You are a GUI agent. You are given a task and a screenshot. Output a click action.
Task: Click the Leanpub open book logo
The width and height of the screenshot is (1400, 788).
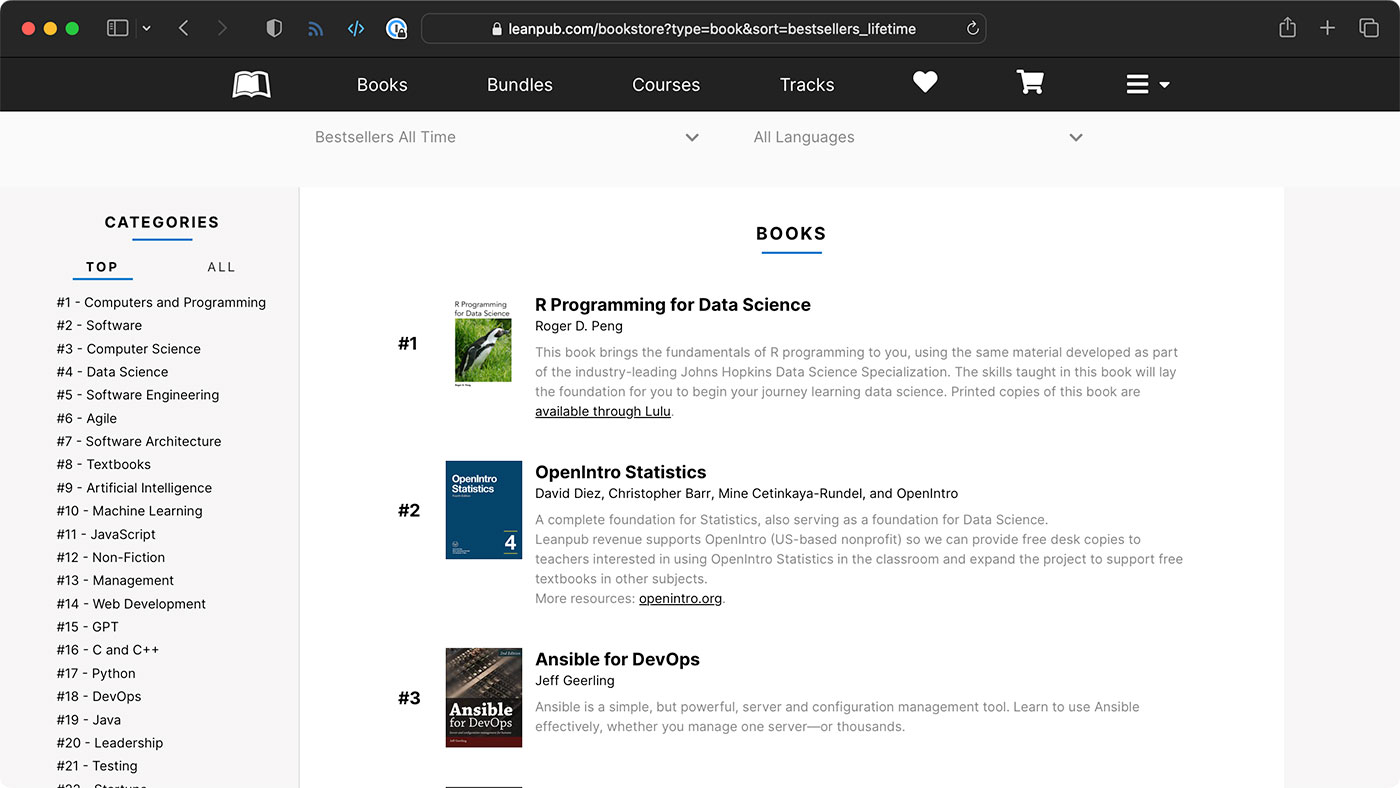pos(251,85)
